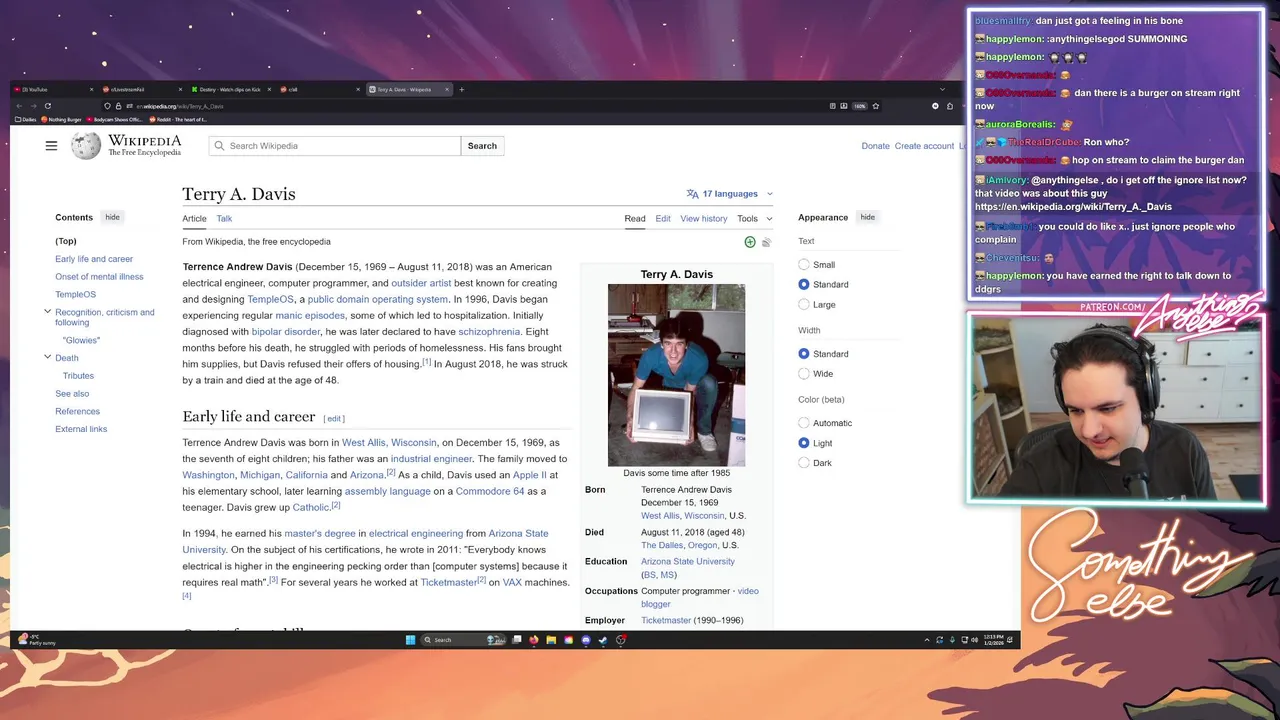This screenshot has width=1280, height=720.
Task: Click the Donate link
Action: 875,146
